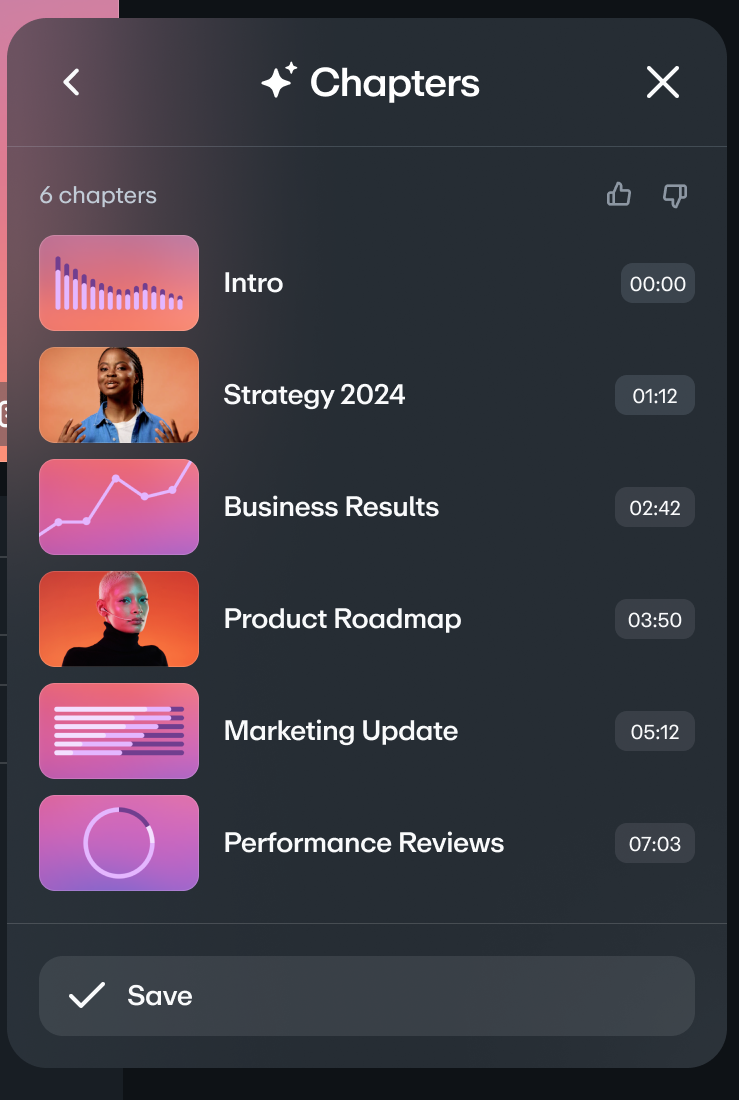
Task: Jump to the 03:50 timestamp
Action: click(655, 620)
